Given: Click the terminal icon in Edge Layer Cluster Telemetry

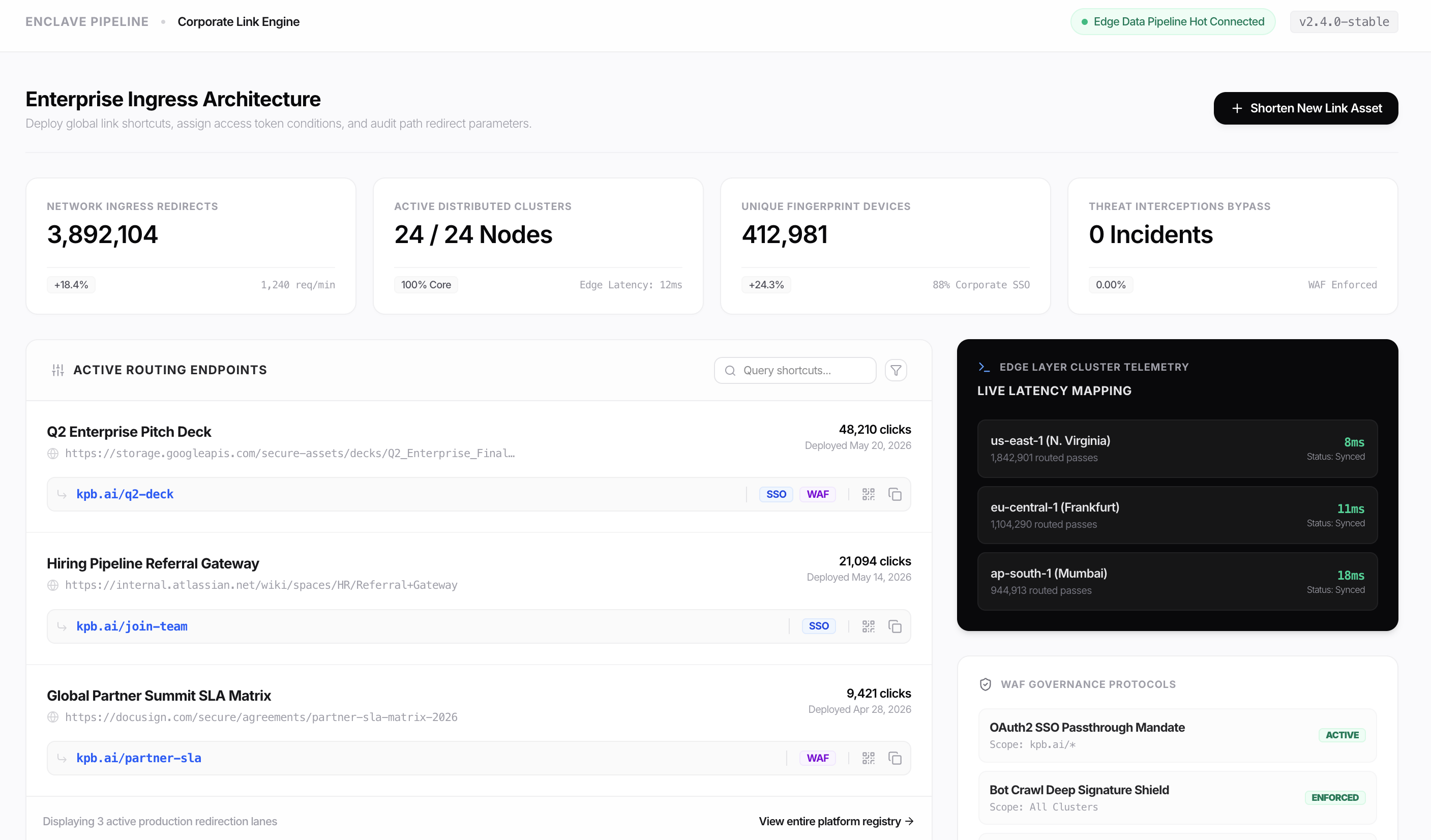Looking at the screenshot, I should pyautogui.click(x=984, y=367).
